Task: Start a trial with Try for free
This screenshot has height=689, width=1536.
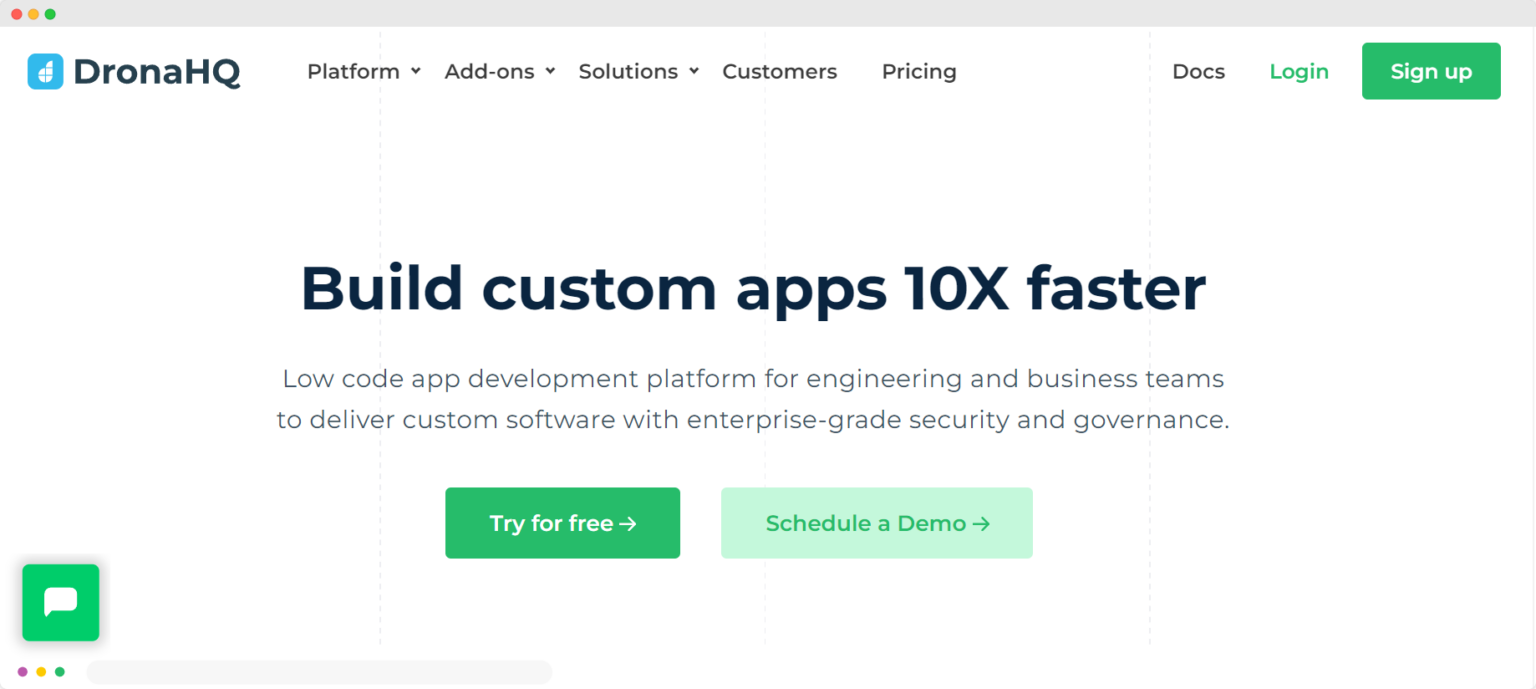Action: click(x=562, y=523)
